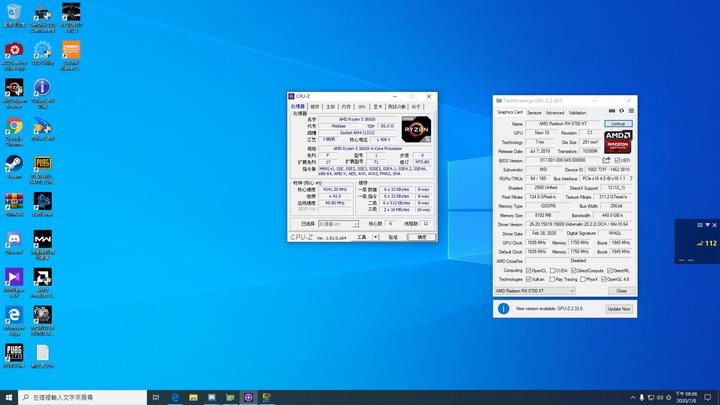Click the GPU-Z screenshot camera icon
This screenshot has height=405, width=720.
click(612, 111)
